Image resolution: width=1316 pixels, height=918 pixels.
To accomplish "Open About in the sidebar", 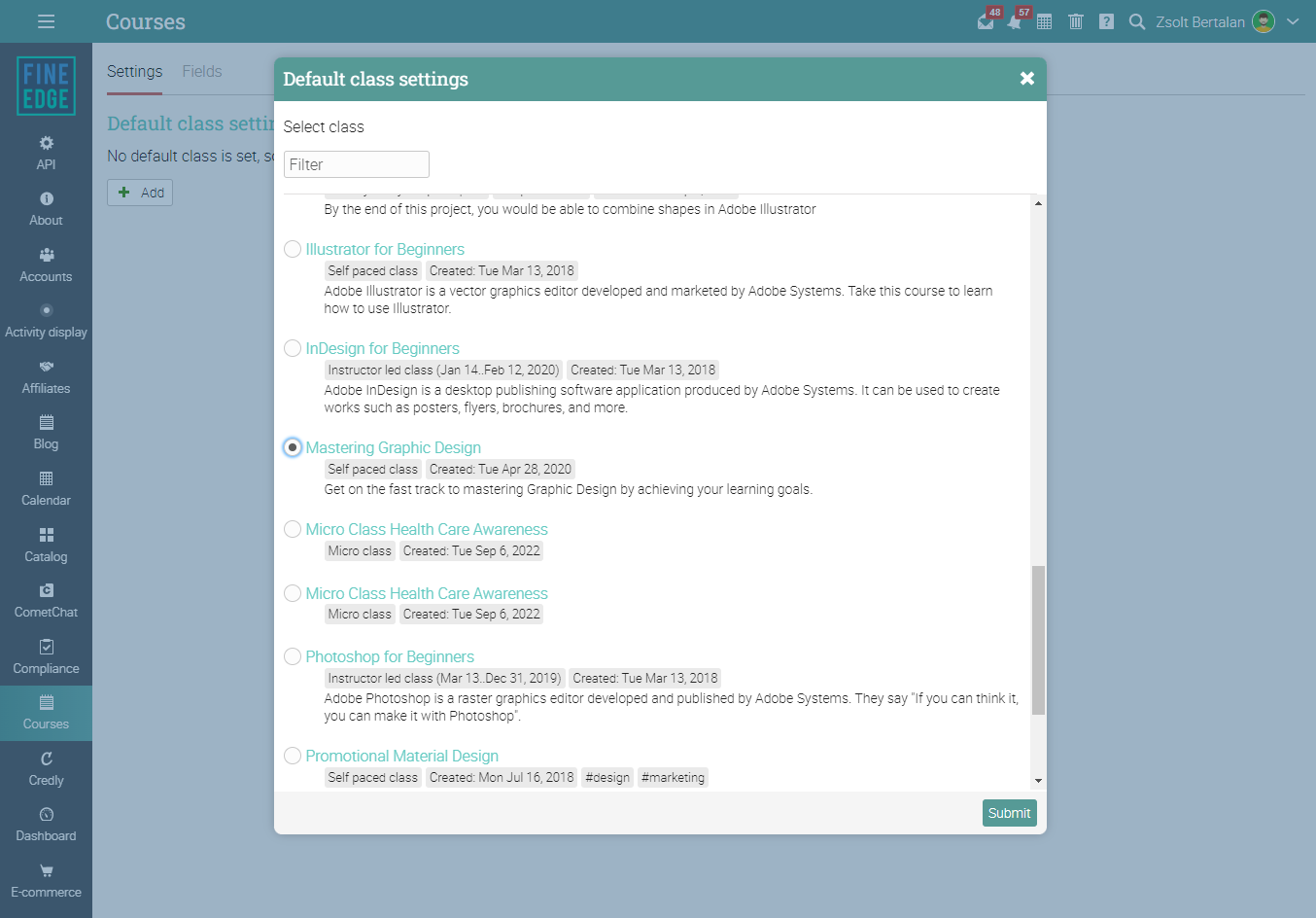I will tap(46, 209).
